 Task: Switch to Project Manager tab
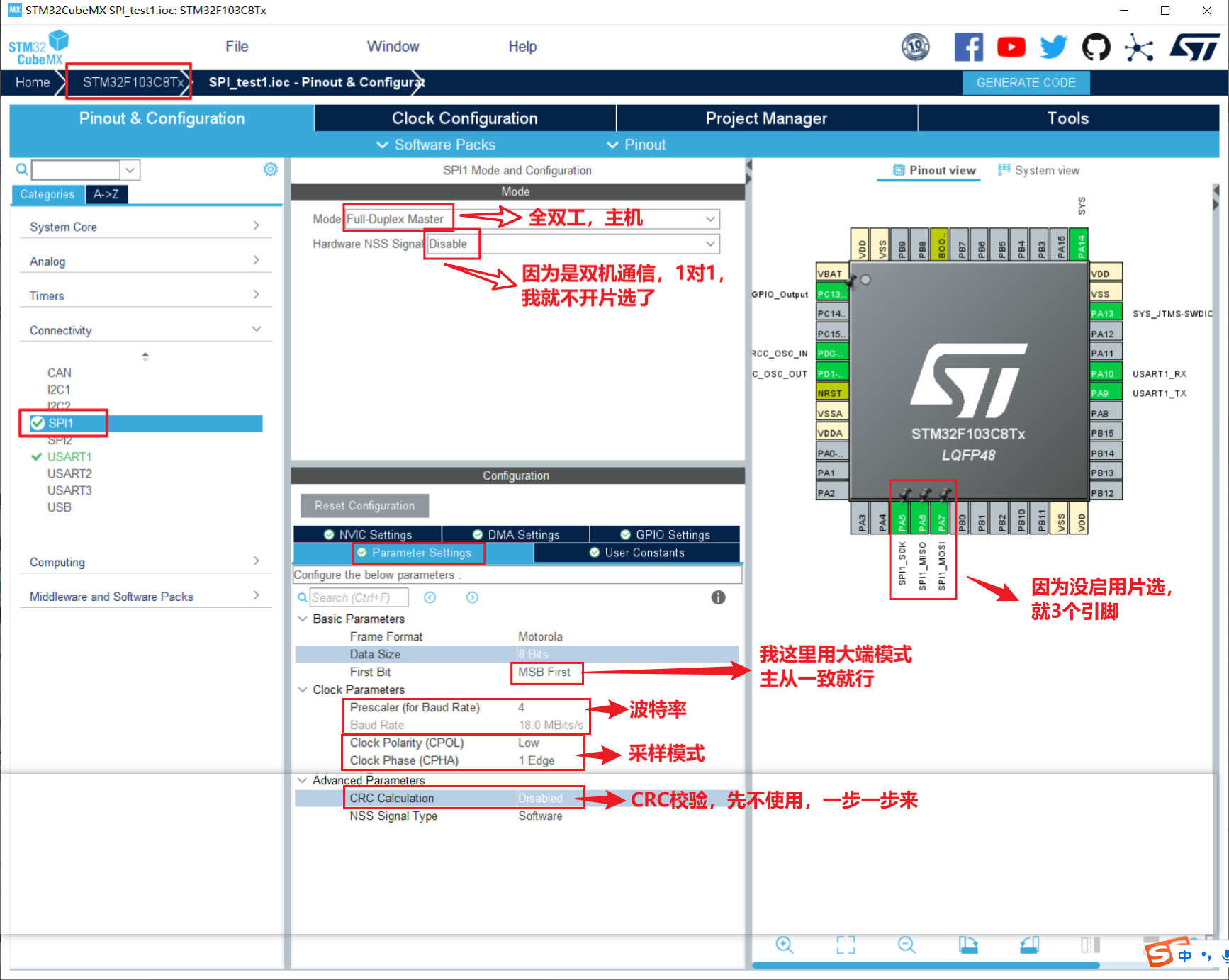click(x=767, y=118)
